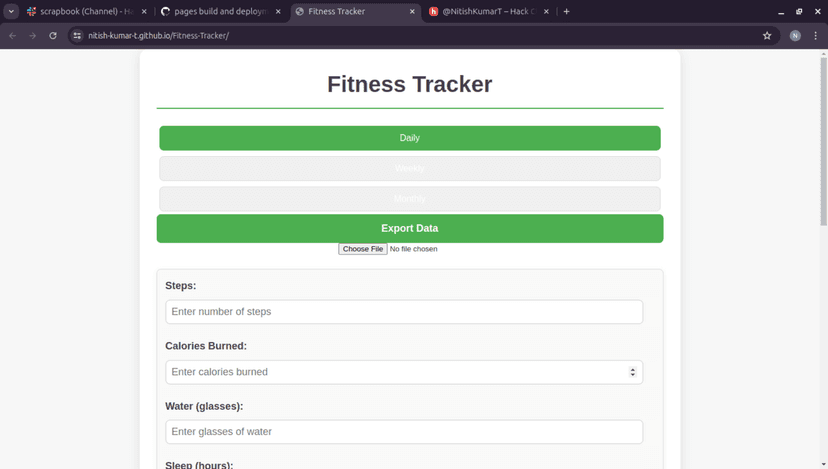
Task: Click the 'Steps:' label
Action: coord(181,286)
